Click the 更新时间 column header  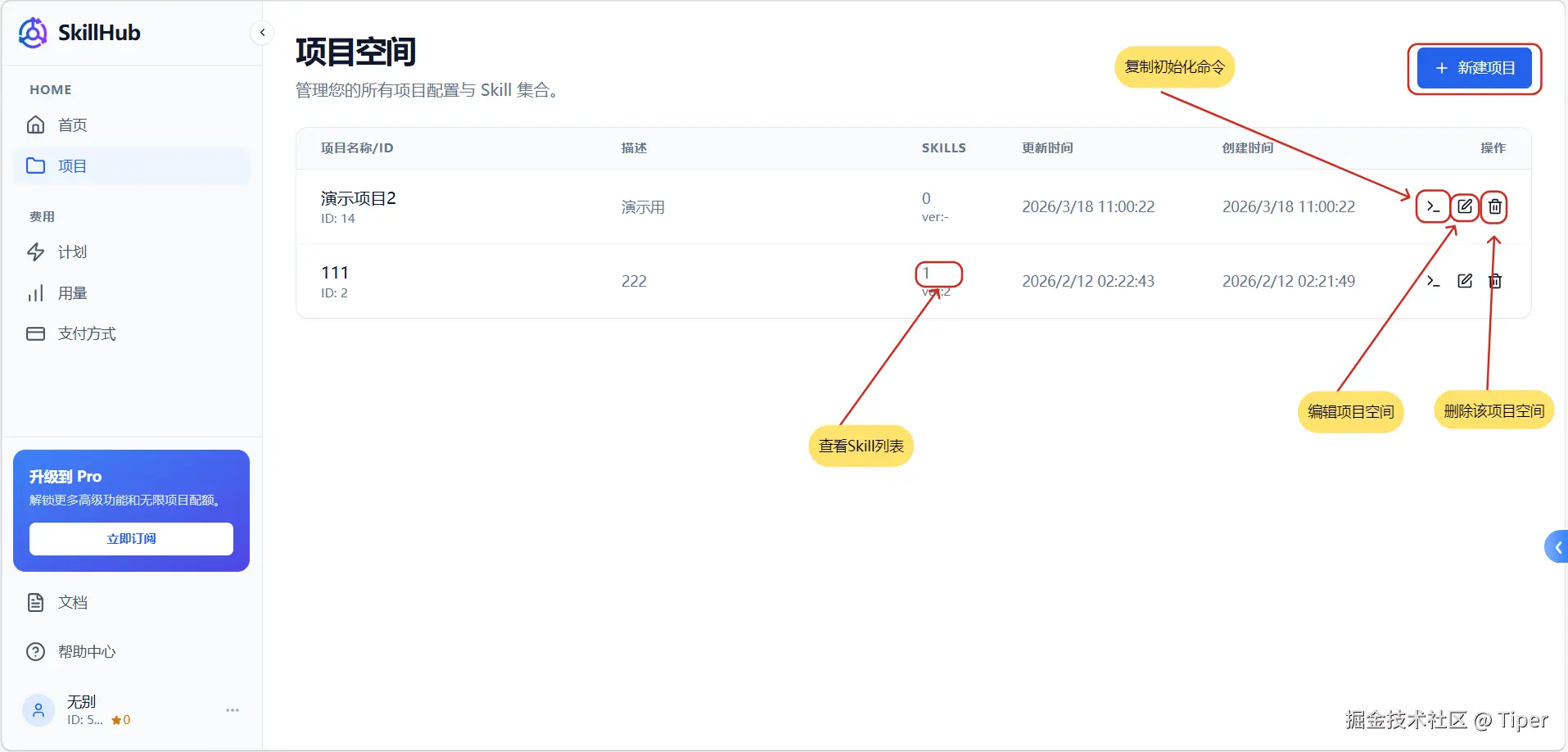coord(1047,148)
